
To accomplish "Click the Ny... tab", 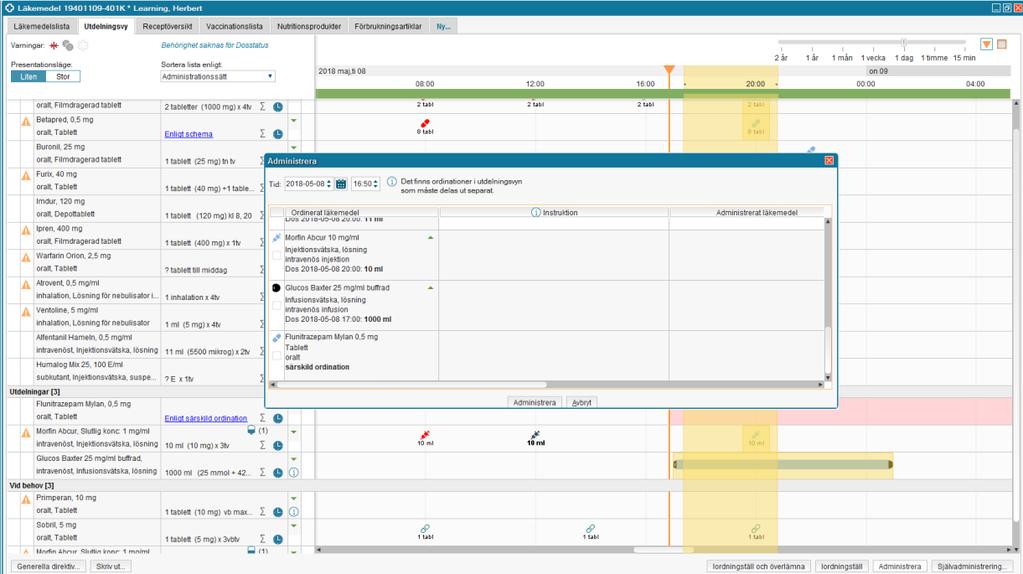I will 443,27.
